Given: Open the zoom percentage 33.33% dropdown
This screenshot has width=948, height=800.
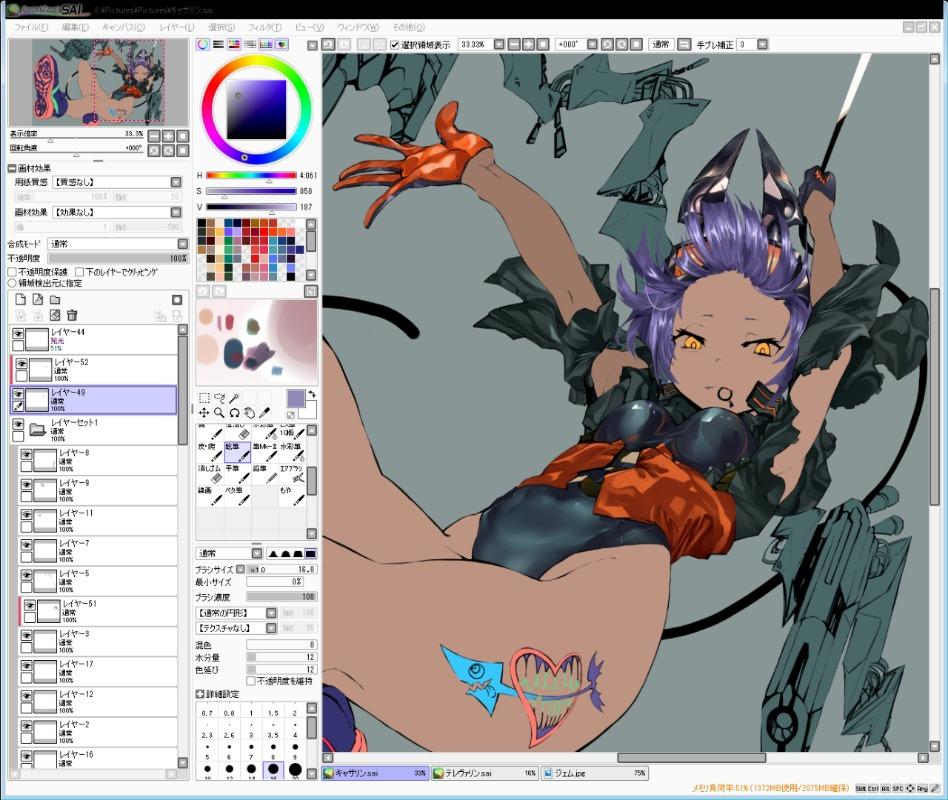Looking at the screenshot, I should (499, 44).
